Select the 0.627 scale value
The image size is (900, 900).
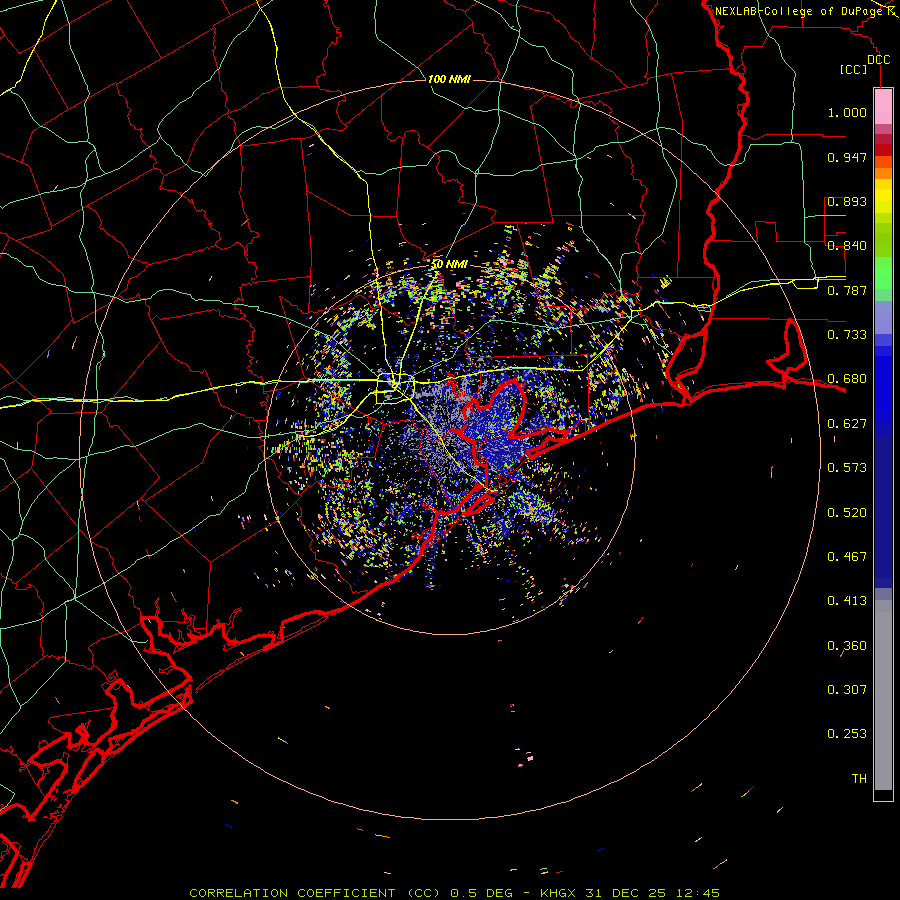pyautogui.click(x=847, y=424)
